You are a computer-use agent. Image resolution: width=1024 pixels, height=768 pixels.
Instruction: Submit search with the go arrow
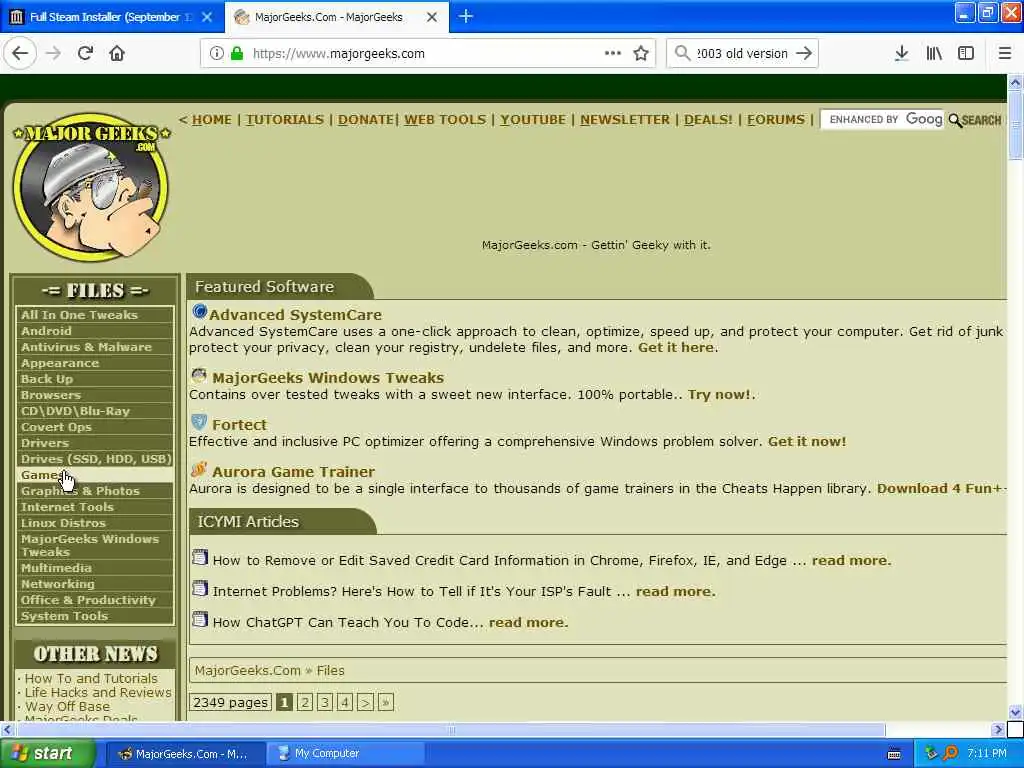(x=804, y=54)
